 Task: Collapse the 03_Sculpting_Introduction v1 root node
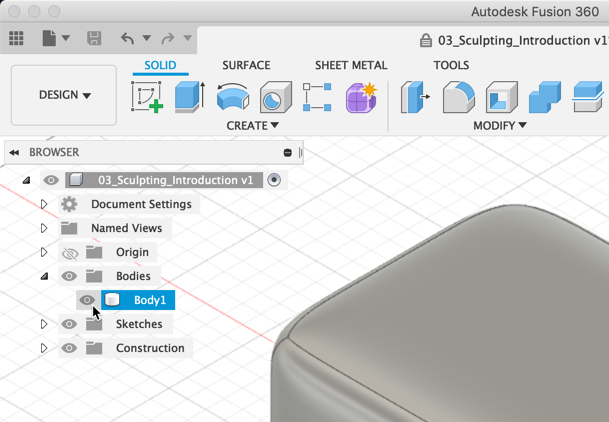click(26, 180)
